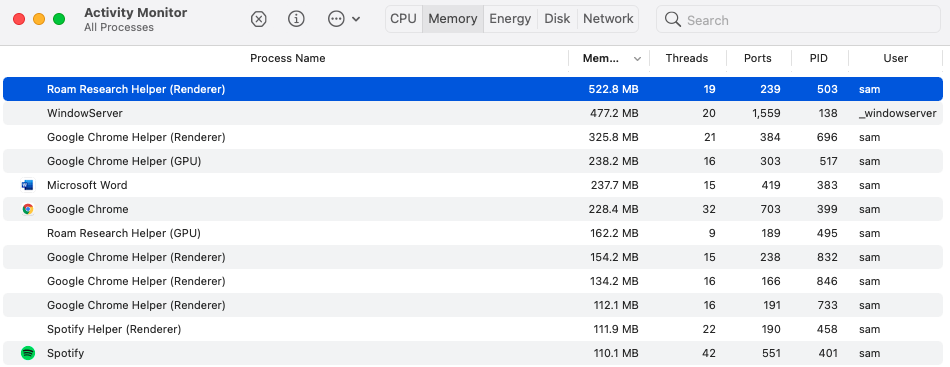The height and width of the screenshot is (367, 950).
Task: Click the 162.2 MB memory value
Action: [614, 233]
